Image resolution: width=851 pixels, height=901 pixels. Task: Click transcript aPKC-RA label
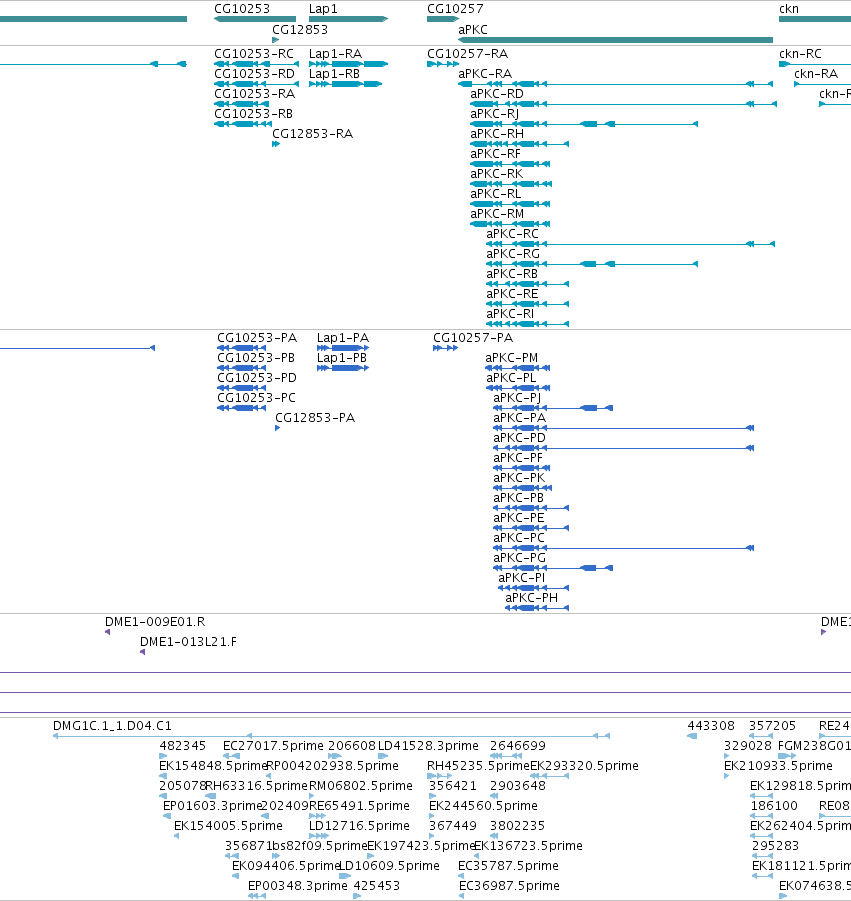click(x=485, y=74)
